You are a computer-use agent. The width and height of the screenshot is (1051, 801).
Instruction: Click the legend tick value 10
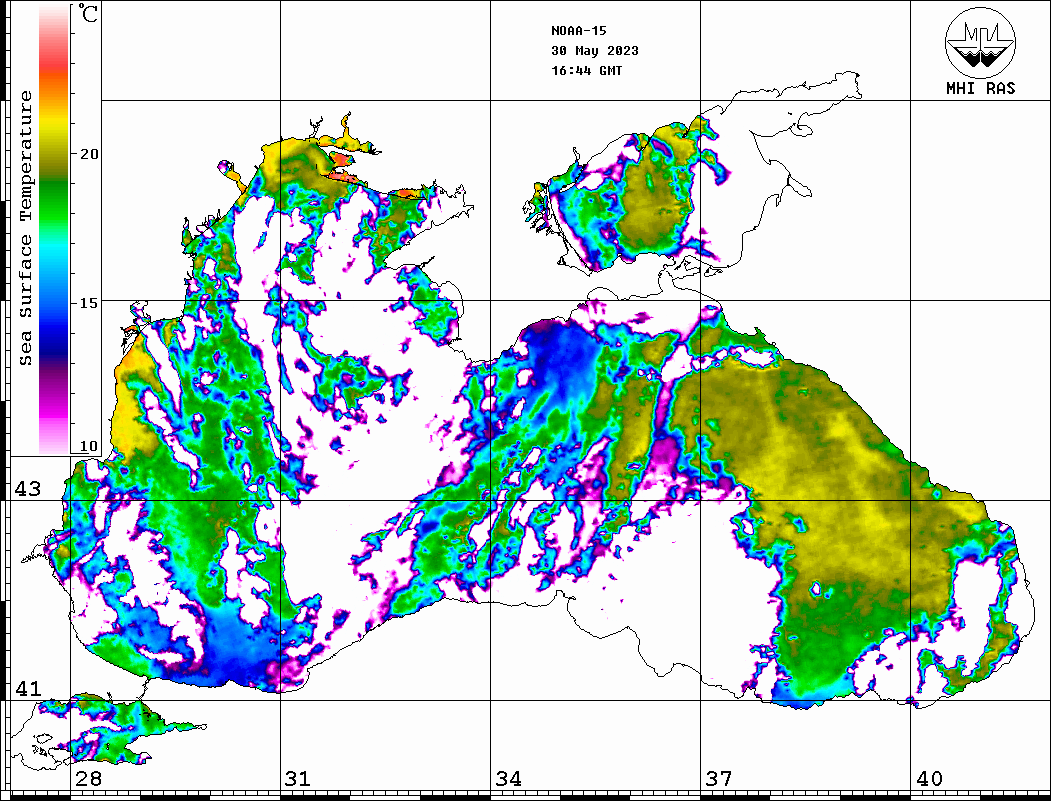(x=88, y=446)
